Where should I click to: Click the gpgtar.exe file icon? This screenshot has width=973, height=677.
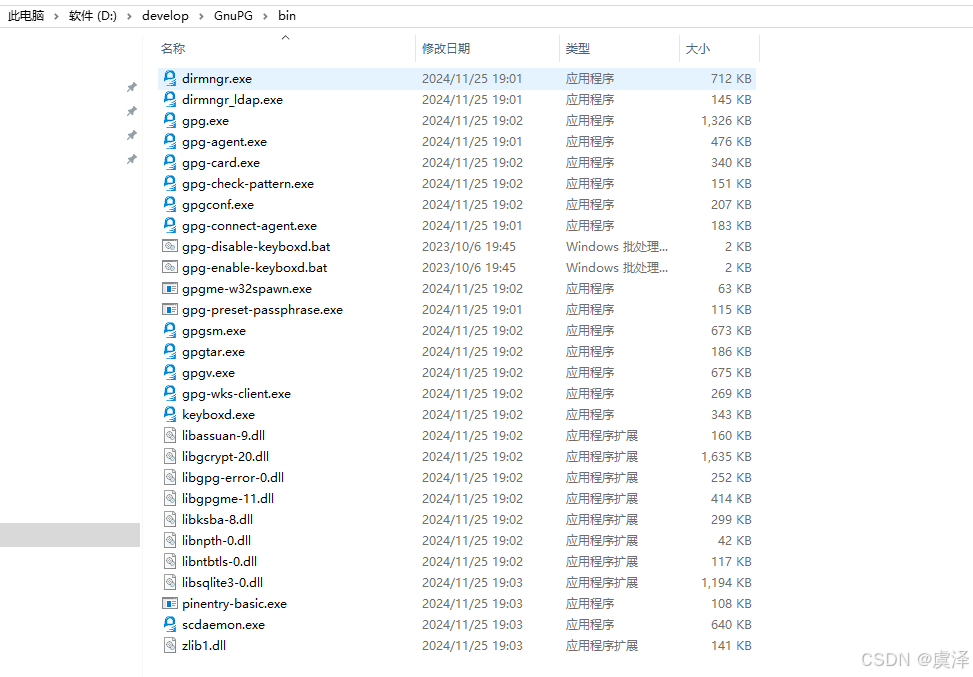click(x=169, y=351)
